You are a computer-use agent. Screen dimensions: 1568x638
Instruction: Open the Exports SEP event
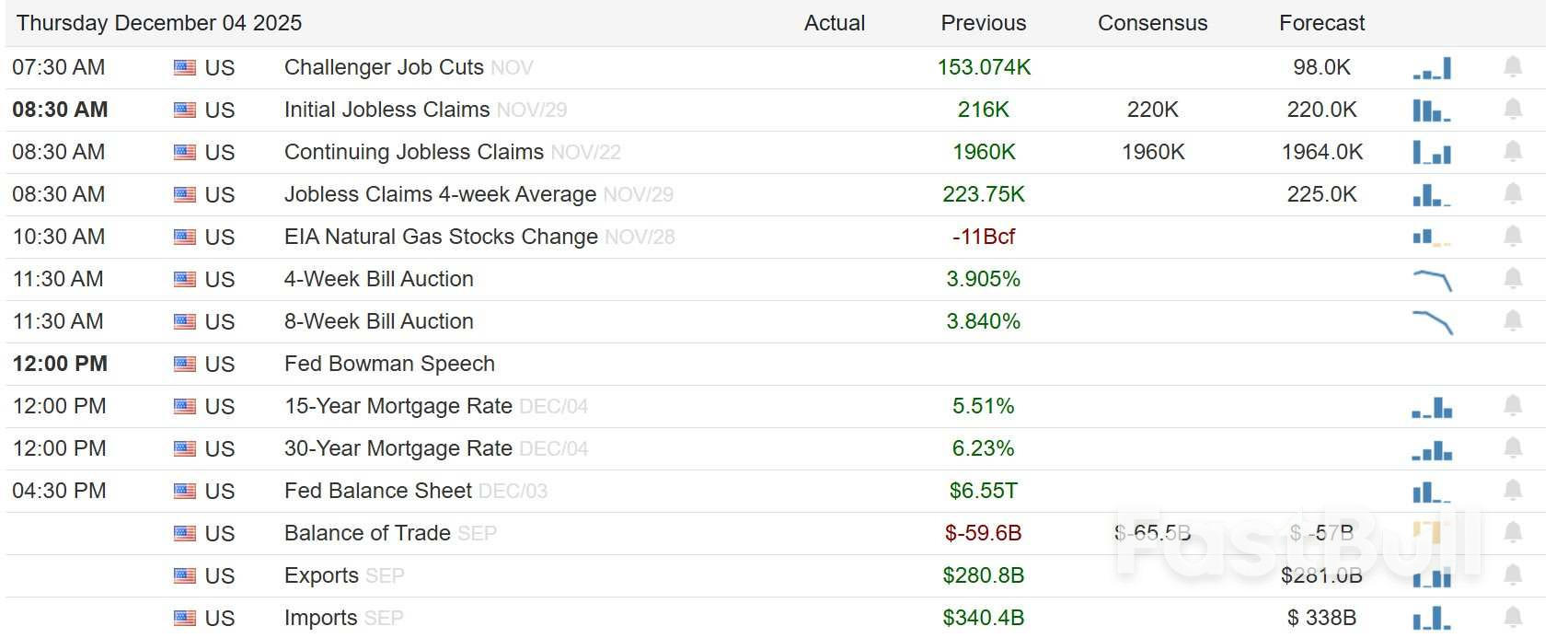(321, 575)
